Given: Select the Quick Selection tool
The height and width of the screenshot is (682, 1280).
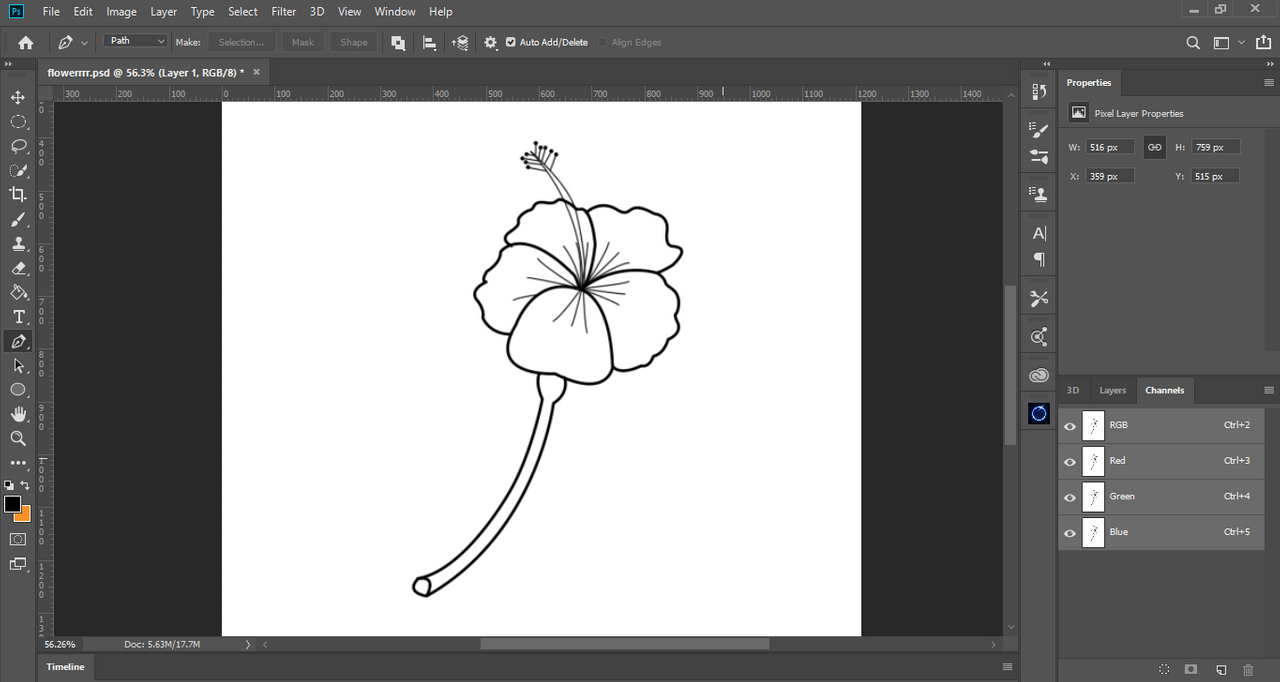Looking at the screenshot, I should pos(18,170).
